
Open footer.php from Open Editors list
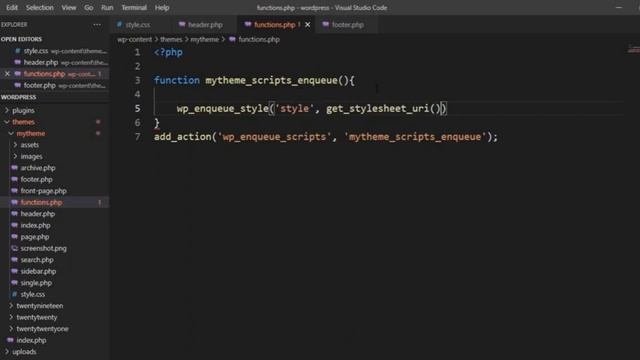(x=55, y=85)
